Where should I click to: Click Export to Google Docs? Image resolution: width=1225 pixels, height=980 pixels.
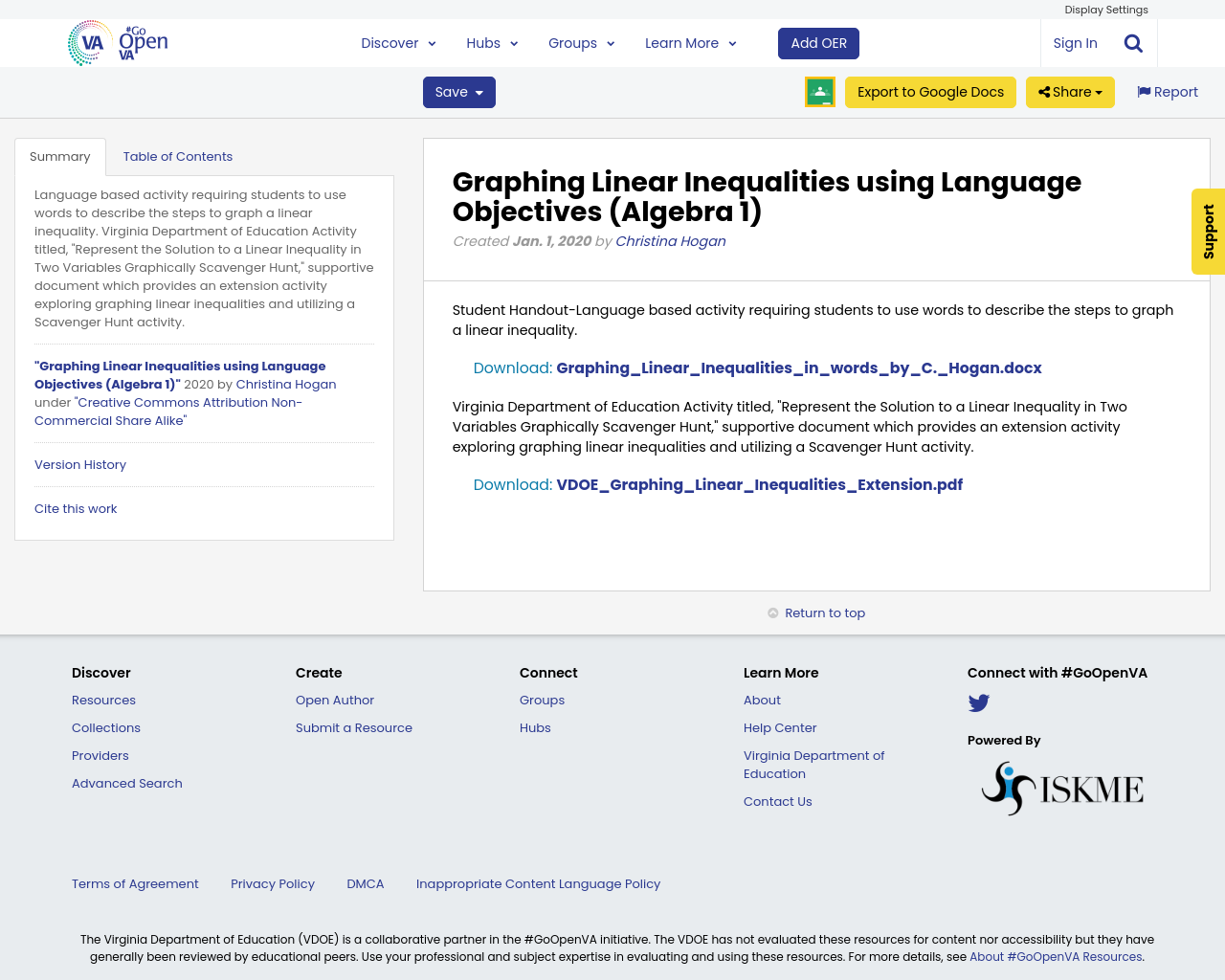pos(930,91)
